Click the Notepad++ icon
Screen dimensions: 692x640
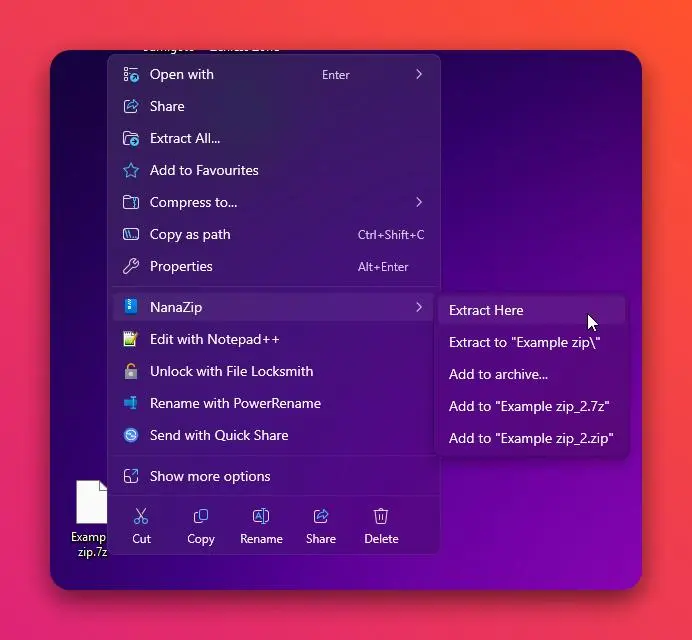[x=131, y=339]
